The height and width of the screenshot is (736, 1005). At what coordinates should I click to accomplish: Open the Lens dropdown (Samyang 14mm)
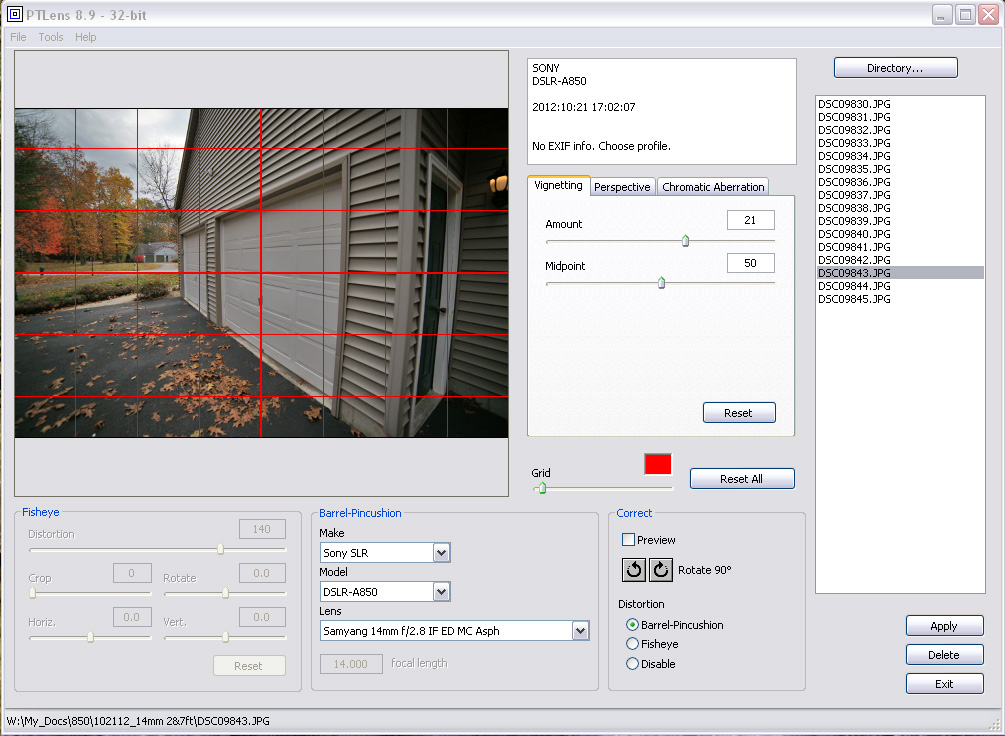[580, 631]
